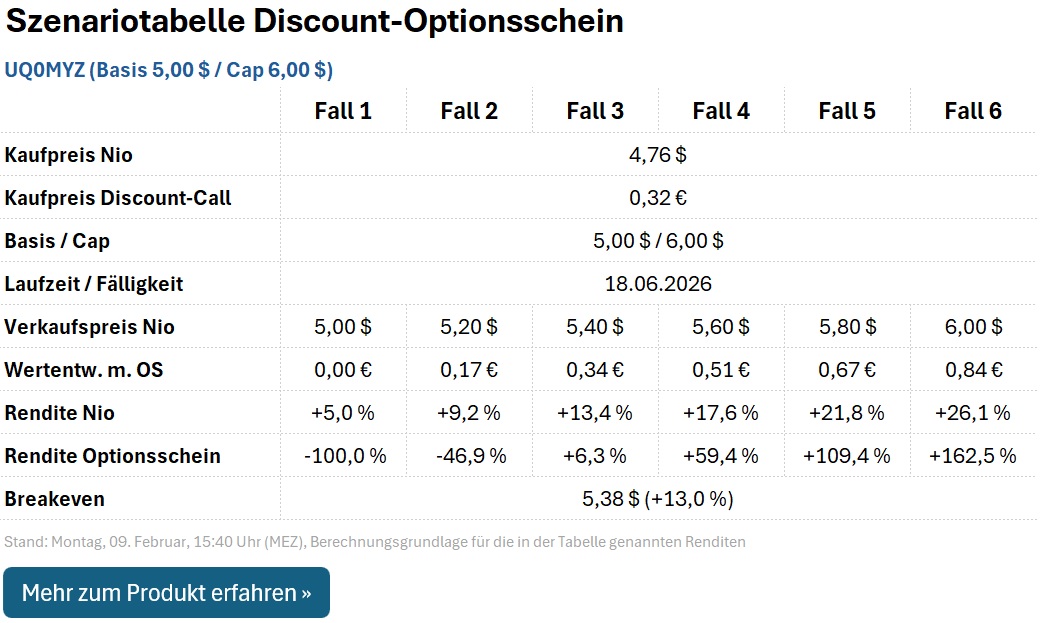Open the Mehr zum Produkt erfahren button
The height and width of the screenshot is (623, 1045).
(x=167, y=592)
